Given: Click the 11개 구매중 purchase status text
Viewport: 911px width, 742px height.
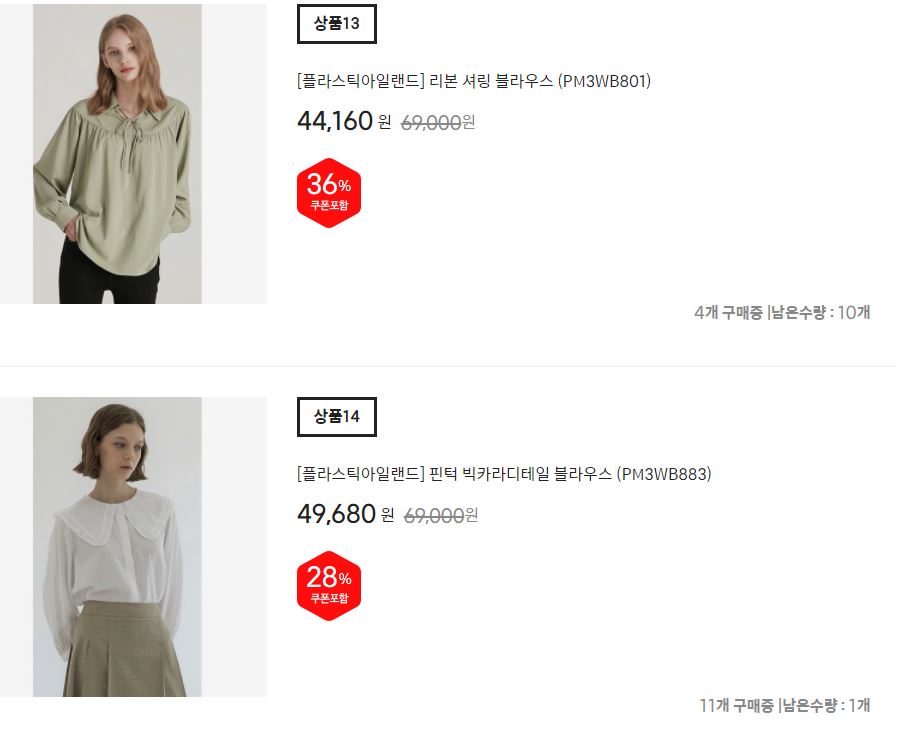Looking at the screenshot, I should (736, 705).
